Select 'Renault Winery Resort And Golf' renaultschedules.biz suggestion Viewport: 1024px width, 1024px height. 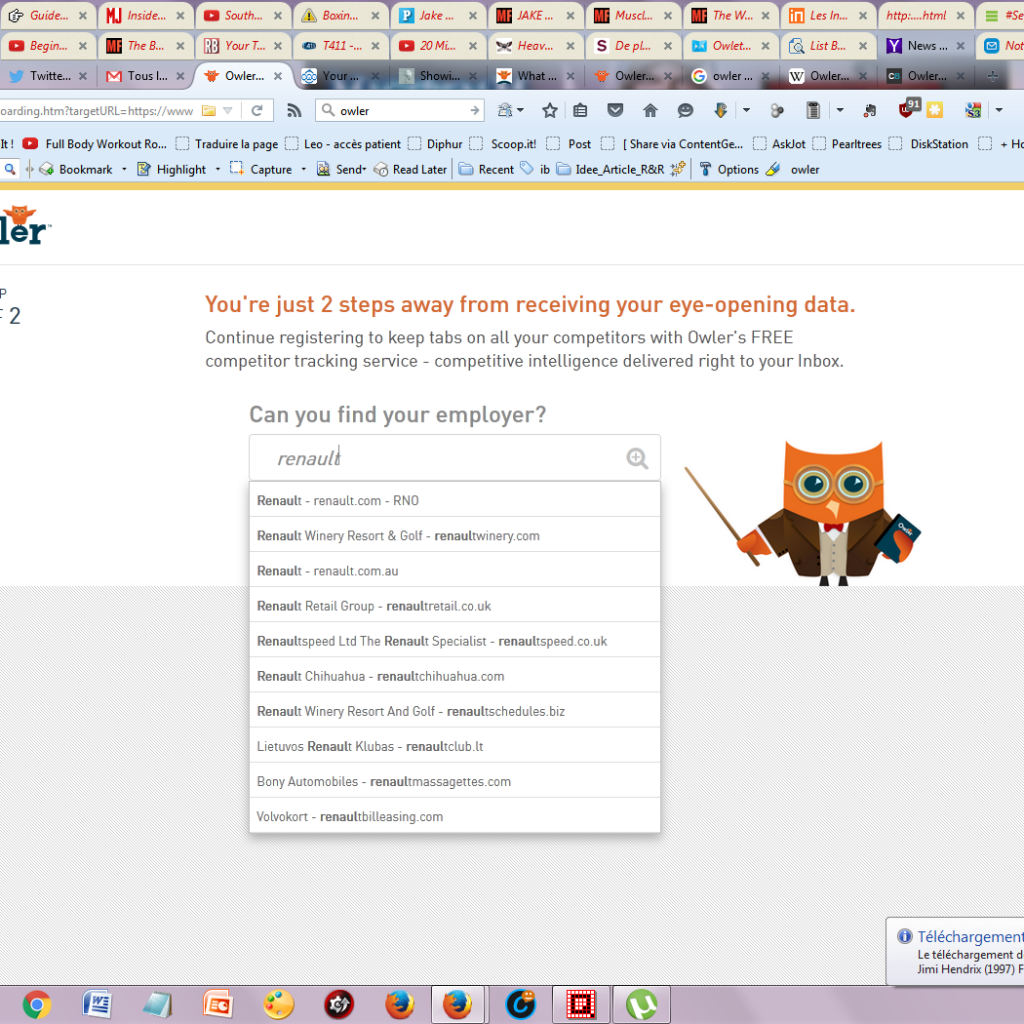[x=455, y=711]
